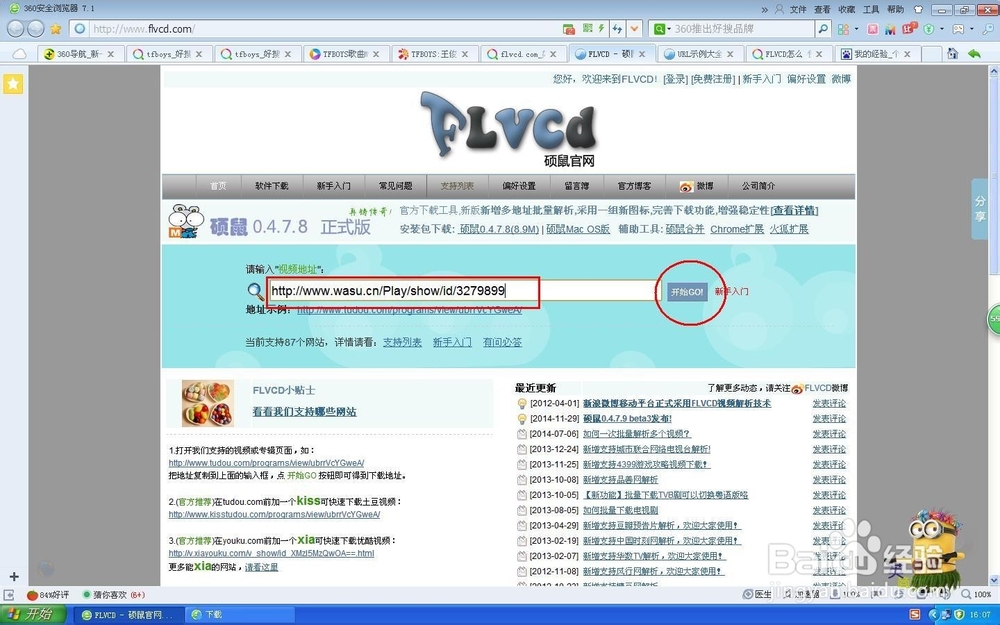Open dropdown arrow beside the shield icon
Image resolution: width=1000 pixels, height=625 pixels.
click(941, 29)
